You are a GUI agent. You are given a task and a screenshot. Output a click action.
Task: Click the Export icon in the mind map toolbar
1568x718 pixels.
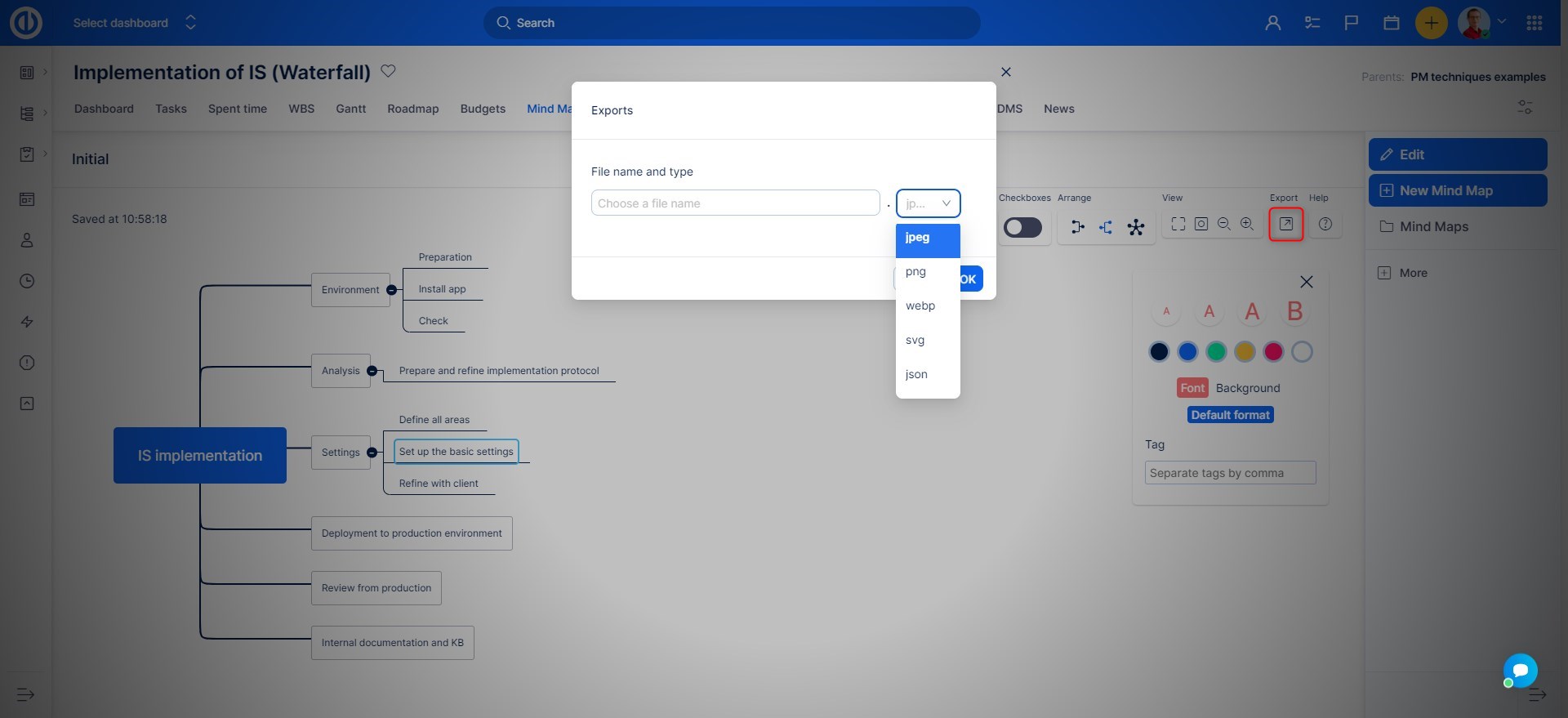(1285, 224)
